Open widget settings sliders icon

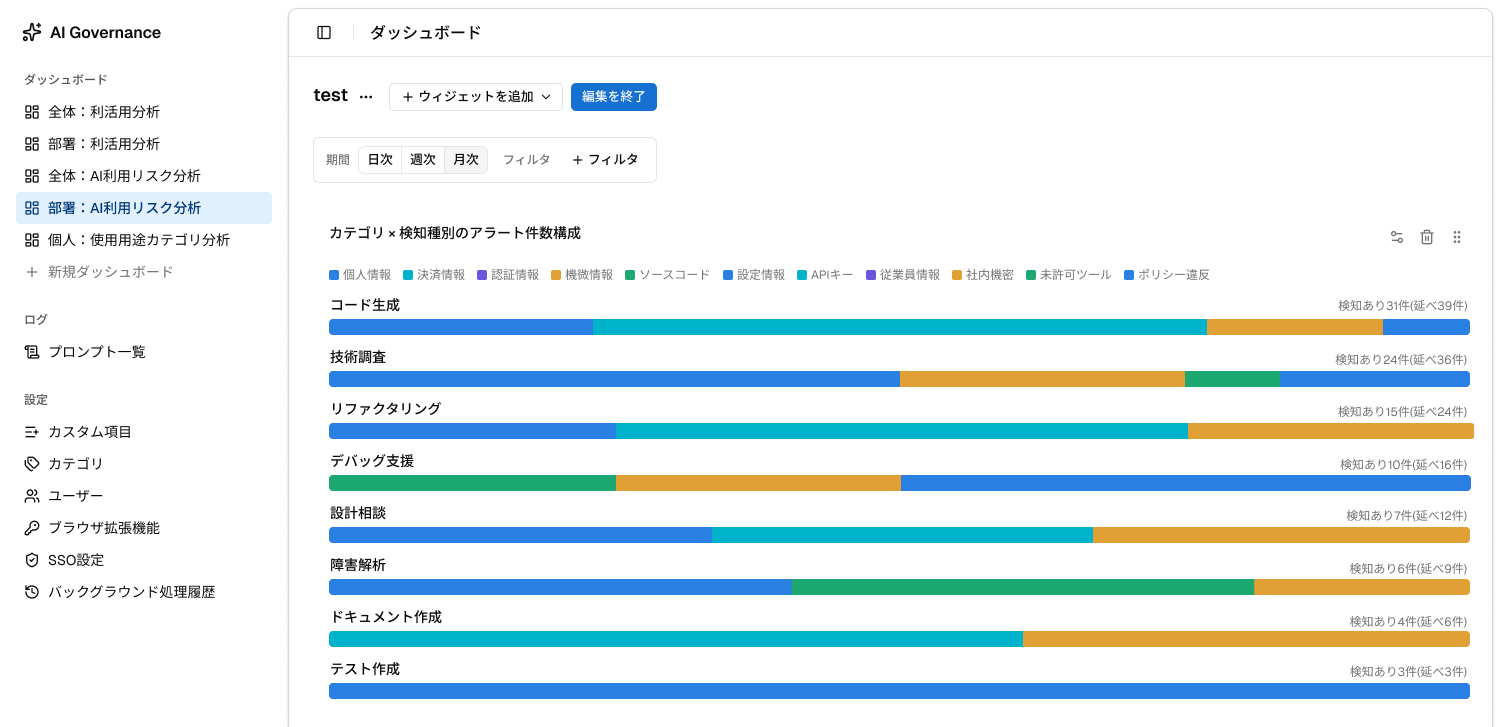click(1397, 237)
